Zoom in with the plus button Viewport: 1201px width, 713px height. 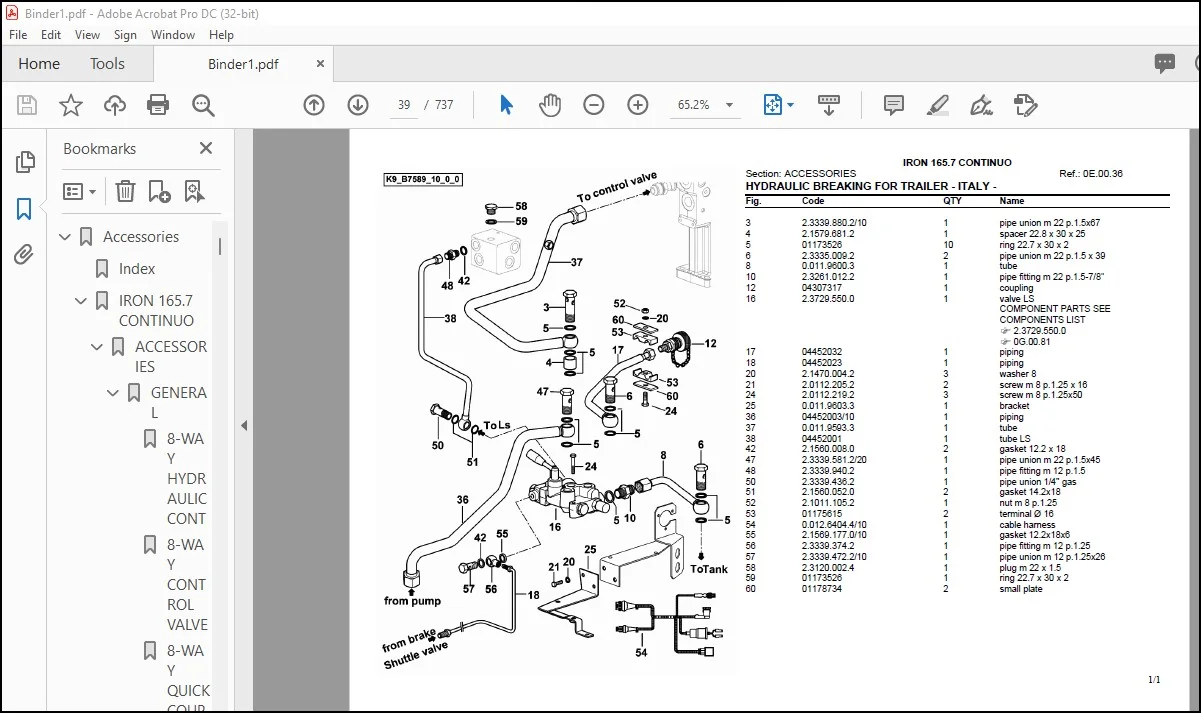[x=638, y=105]
